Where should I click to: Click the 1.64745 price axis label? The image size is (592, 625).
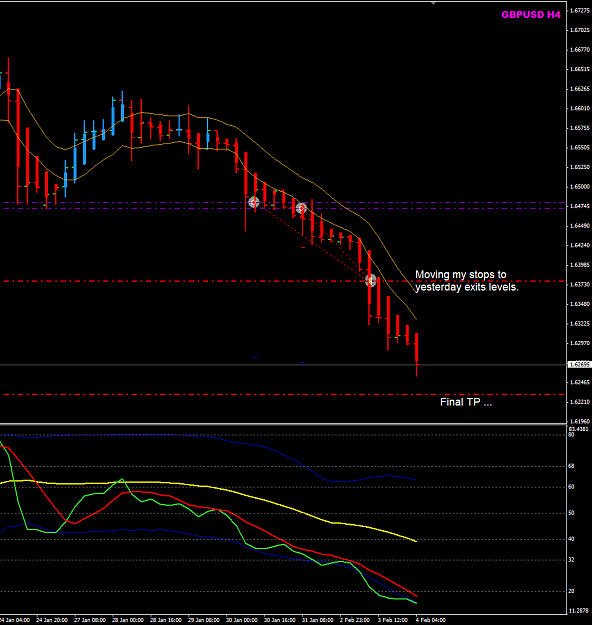click(x=580, y=206)
